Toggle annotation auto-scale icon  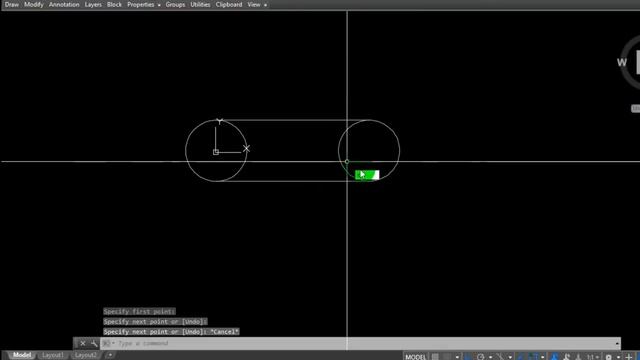pos(567,357)
